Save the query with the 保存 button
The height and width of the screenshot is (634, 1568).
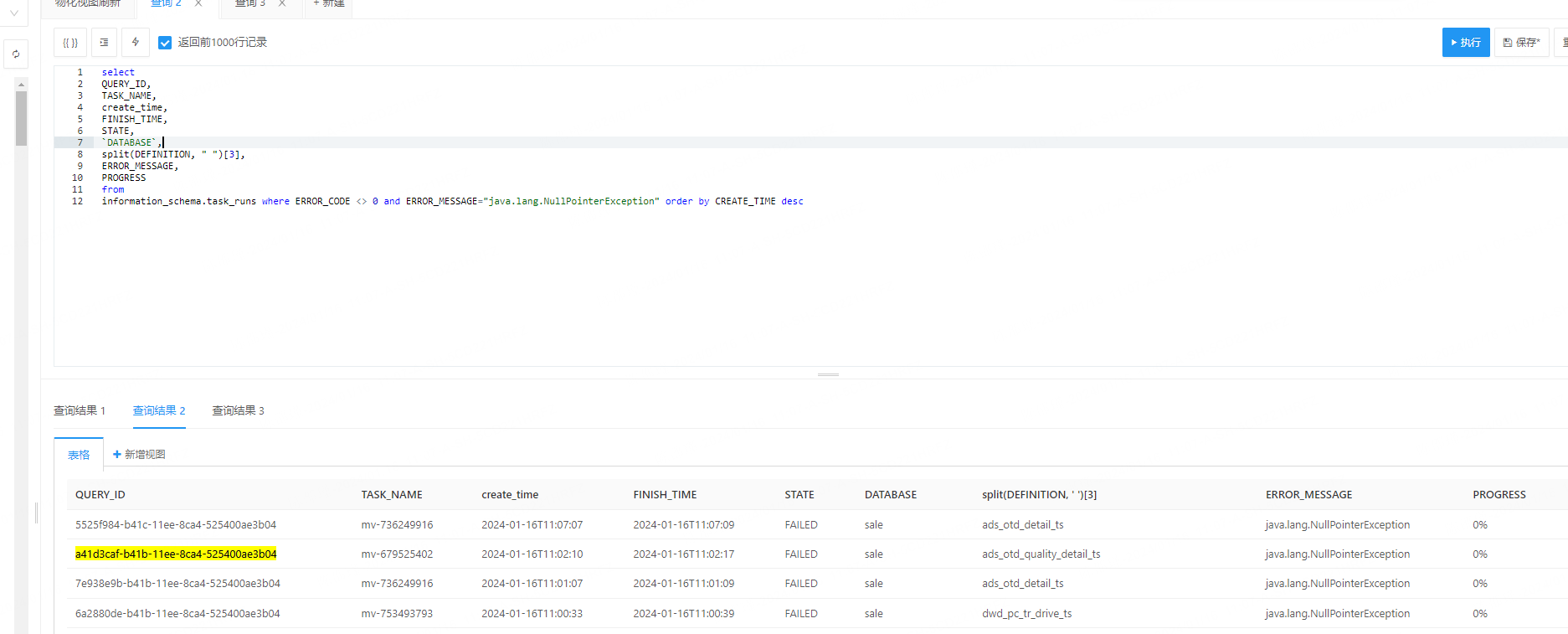click(1521, 43)
